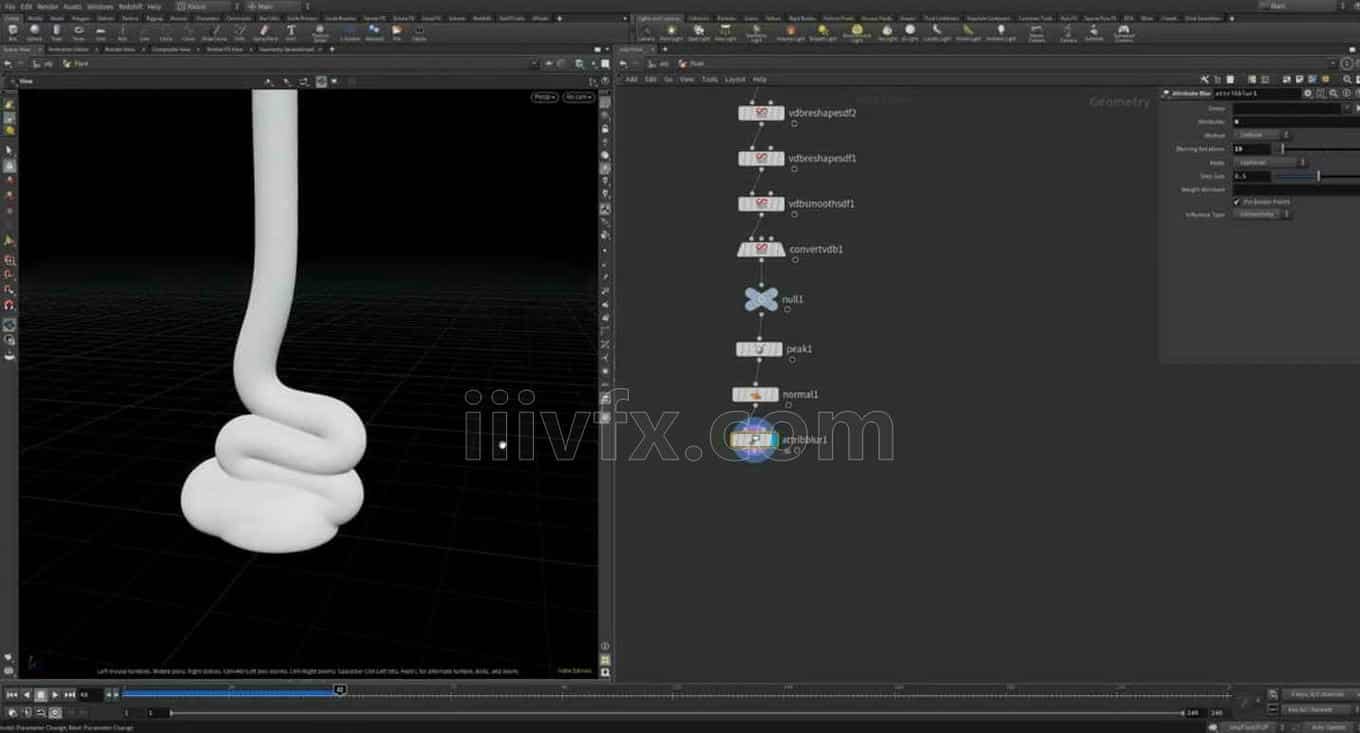Click the Auto Update button

[1328, 727]
